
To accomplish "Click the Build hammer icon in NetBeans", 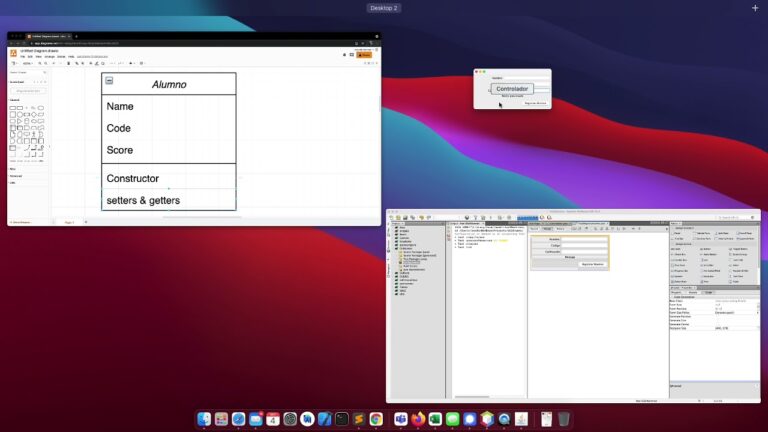I will tap(476, 217).
